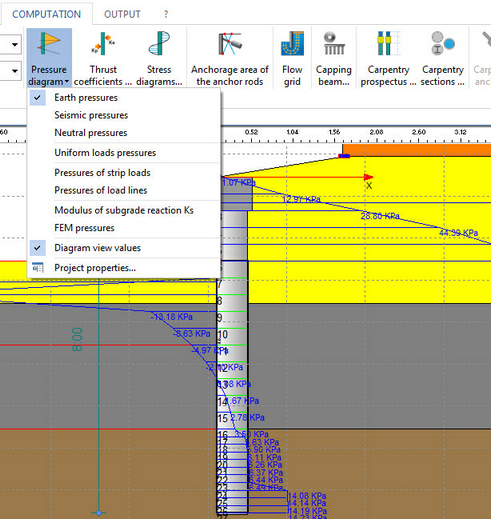Screen dimensions: 491x519
Task: Display the Flow grid
Action: pyautogui.click(x=292, y=58)
